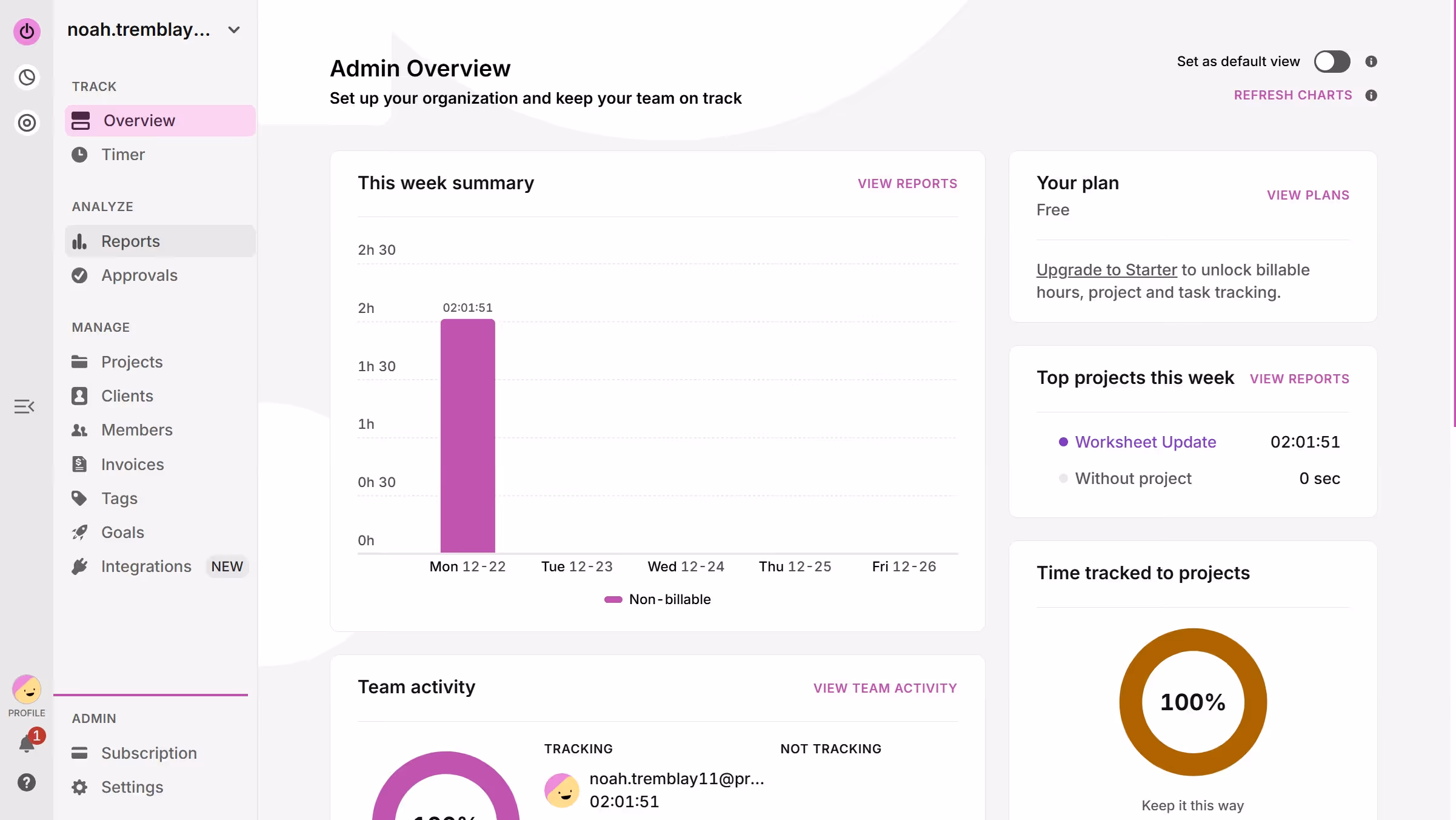Click REFRESH CHARTS button
1456x820 pixels.
pyautogui.click(x=1293, y=95)
